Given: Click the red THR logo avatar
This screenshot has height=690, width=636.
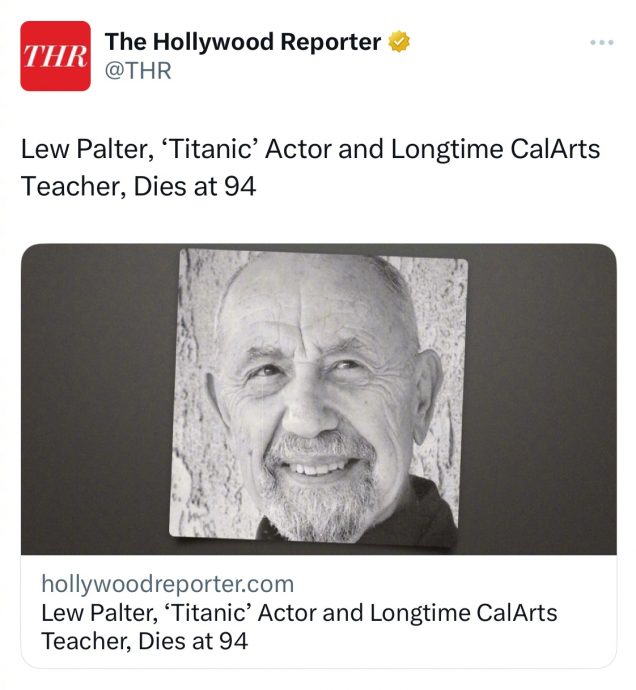Looking at the screenshot, I should click(x=56, y=56).
